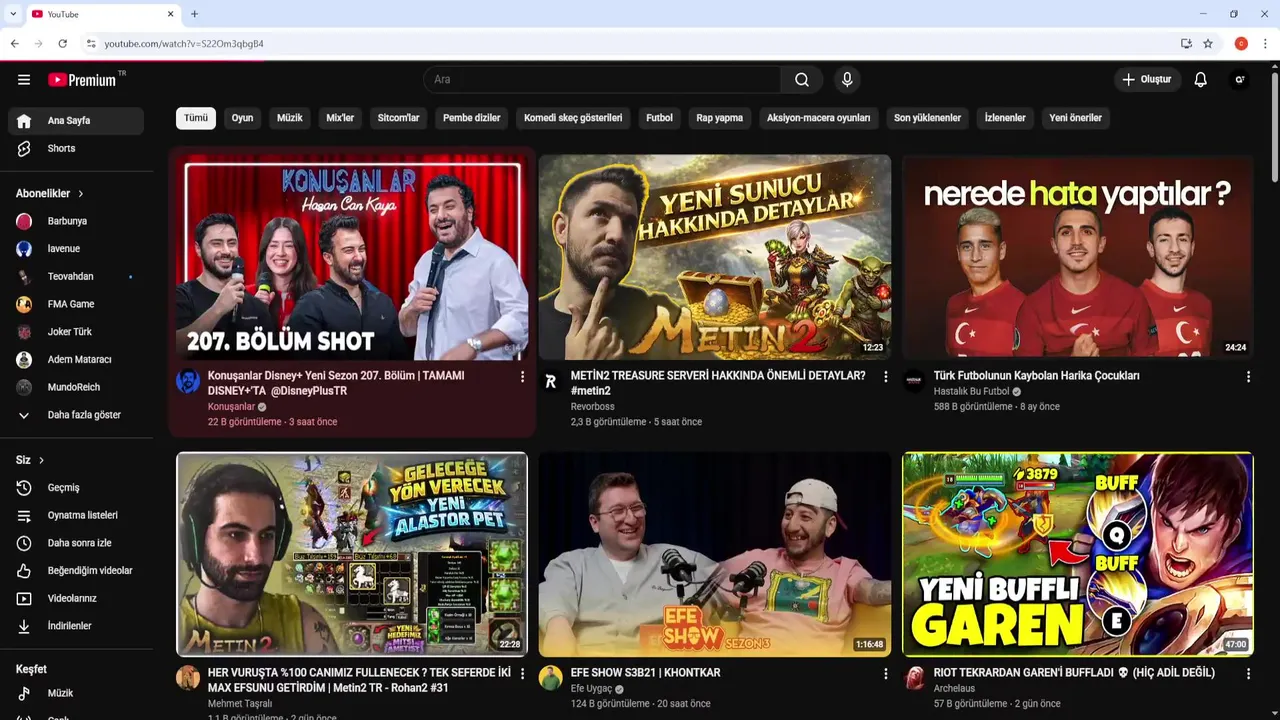The height and width of the screenshot is (720, 1280).
Task: Select the Son yüklenenler filter chip
Action: click(x=927, y=118)
